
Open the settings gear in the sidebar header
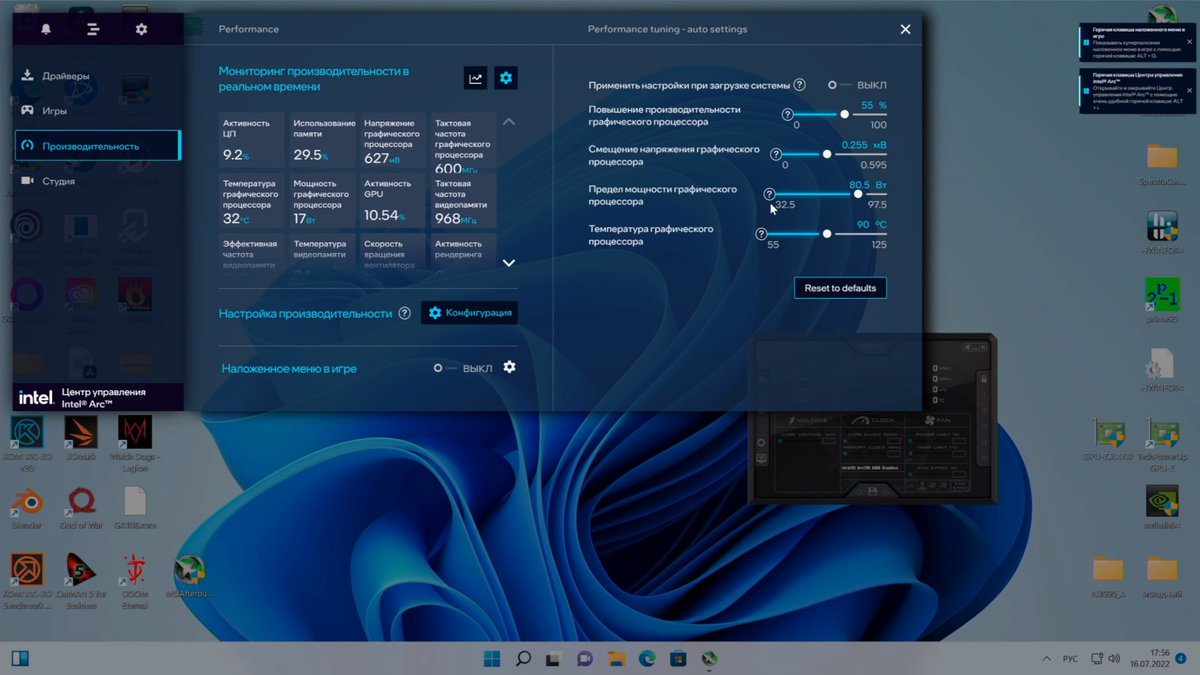(x=141, y=29)
